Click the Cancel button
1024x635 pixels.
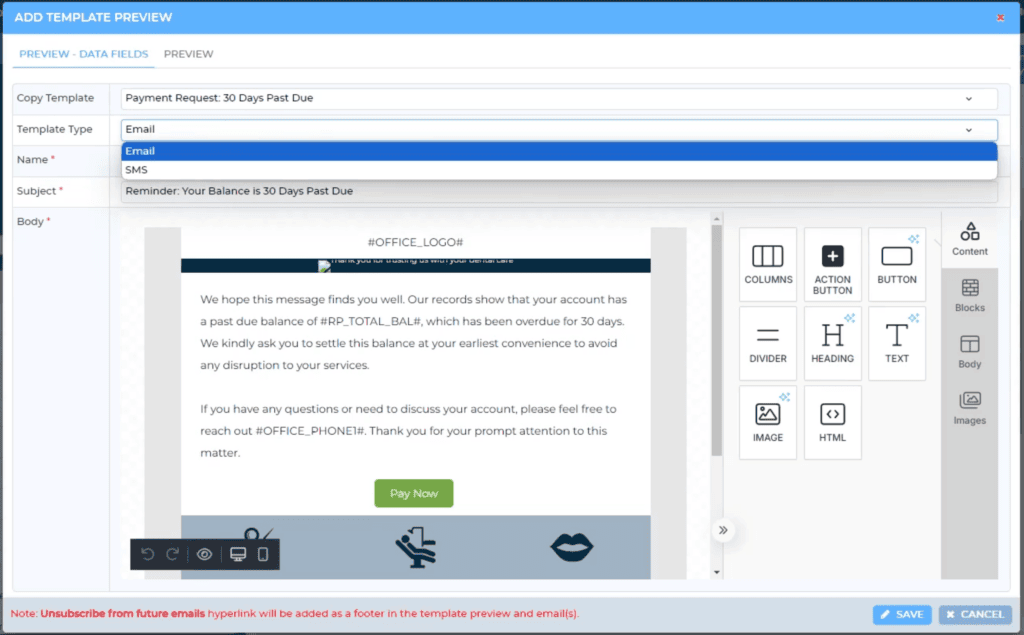(974, 614)
